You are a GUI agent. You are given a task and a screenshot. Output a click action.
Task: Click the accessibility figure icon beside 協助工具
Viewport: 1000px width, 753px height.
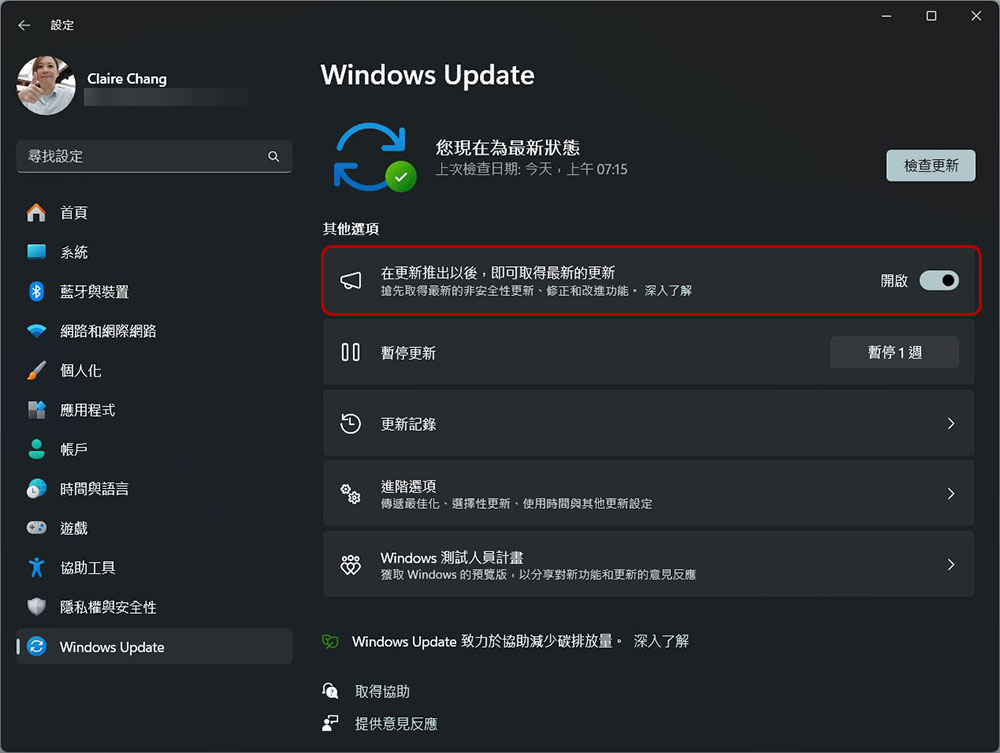pos(36,567)
